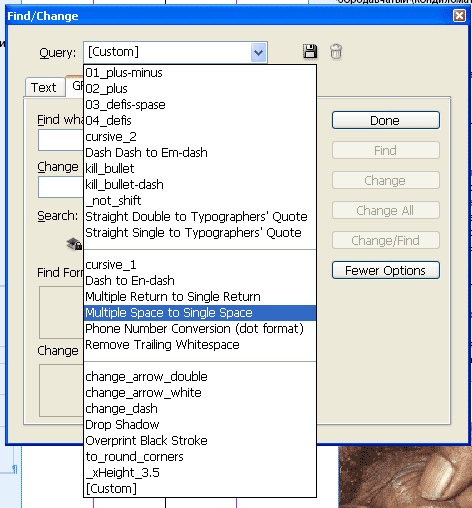Save the current query with floppy icon

tap(310, 52)
